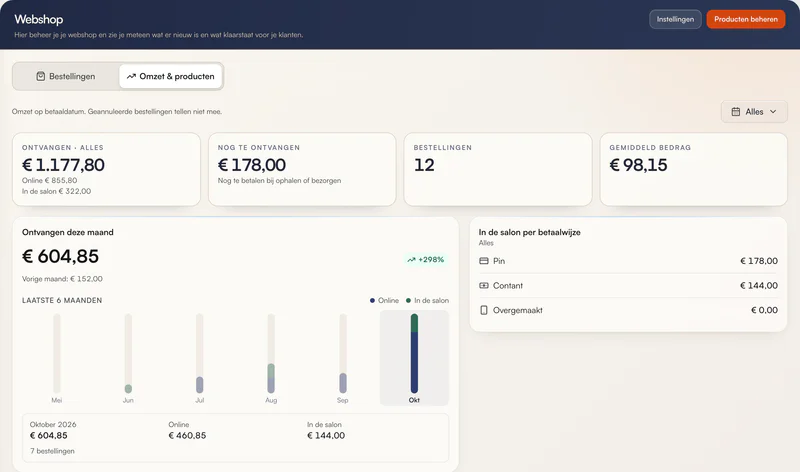The width and height of the screenshot is (800, 472).
Task: Select the Mei bar in the chart
Action: (x=57, y=353)
